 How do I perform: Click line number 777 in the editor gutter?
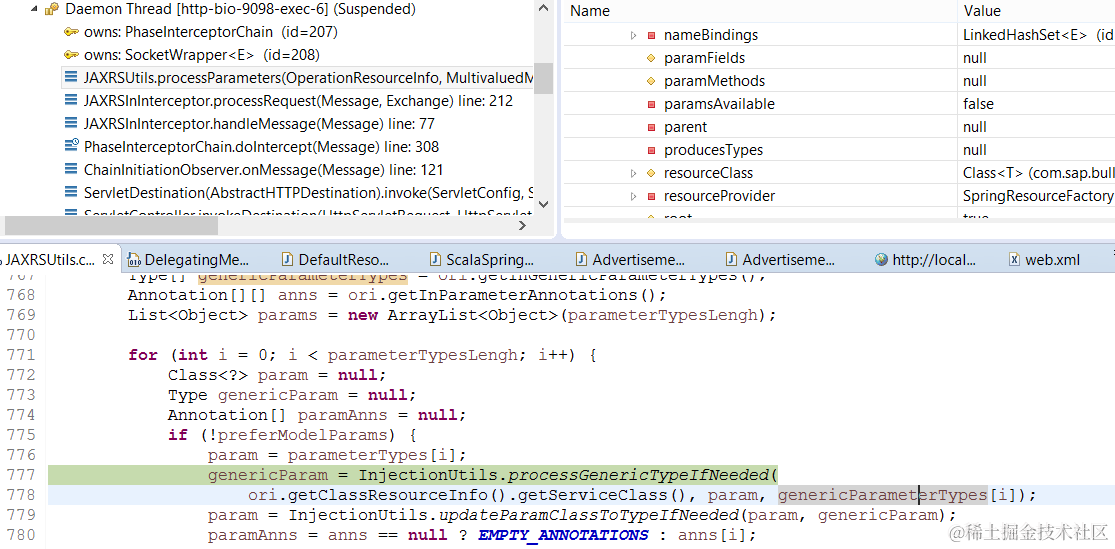(x=21, y=474)
